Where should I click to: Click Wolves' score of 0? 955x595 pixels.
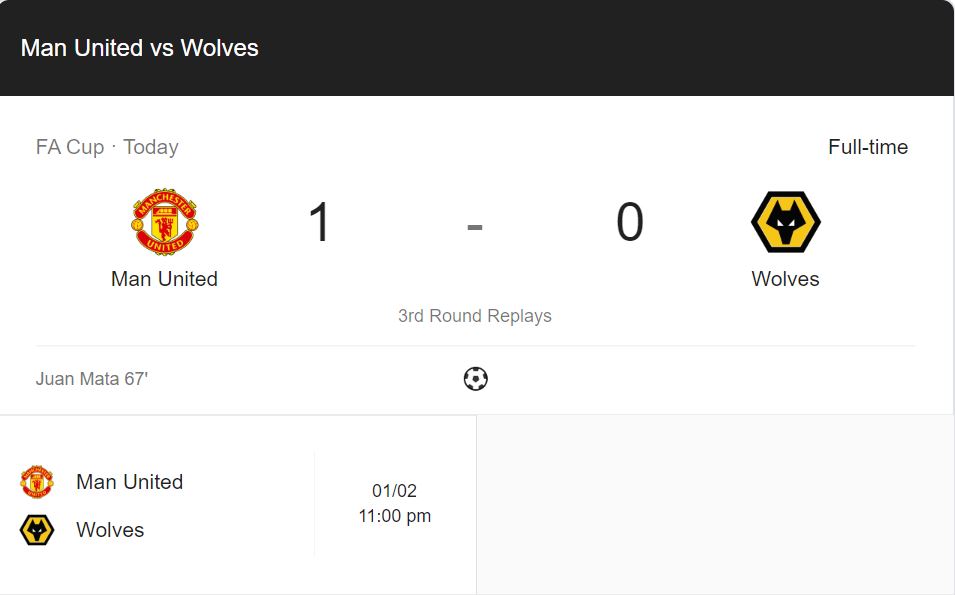(630, 222)
